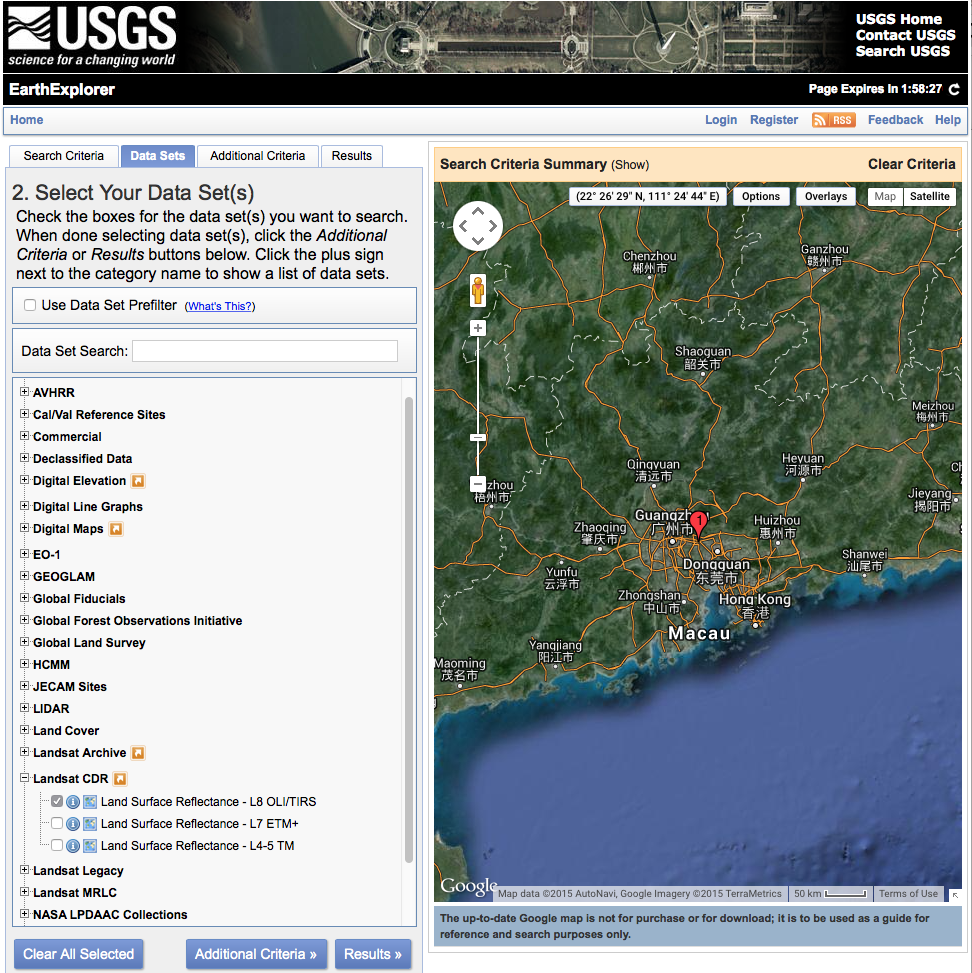Viewport: 972px width, 973px height.
Task: Open the What's This? prefilter link
Action: pos(220,306)
